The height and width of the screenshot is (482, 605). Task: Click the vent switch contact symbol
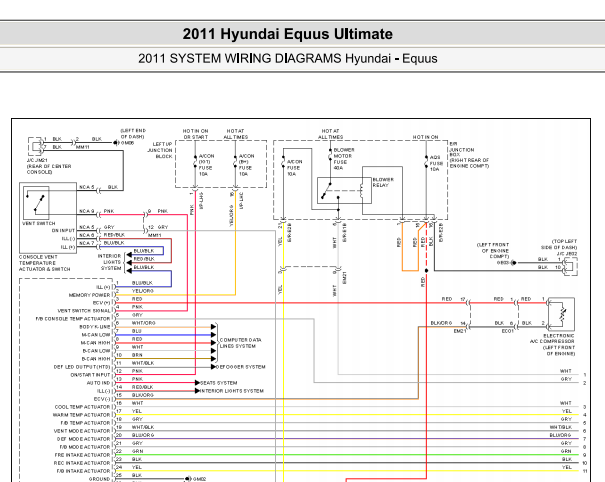tap(36, 203)
